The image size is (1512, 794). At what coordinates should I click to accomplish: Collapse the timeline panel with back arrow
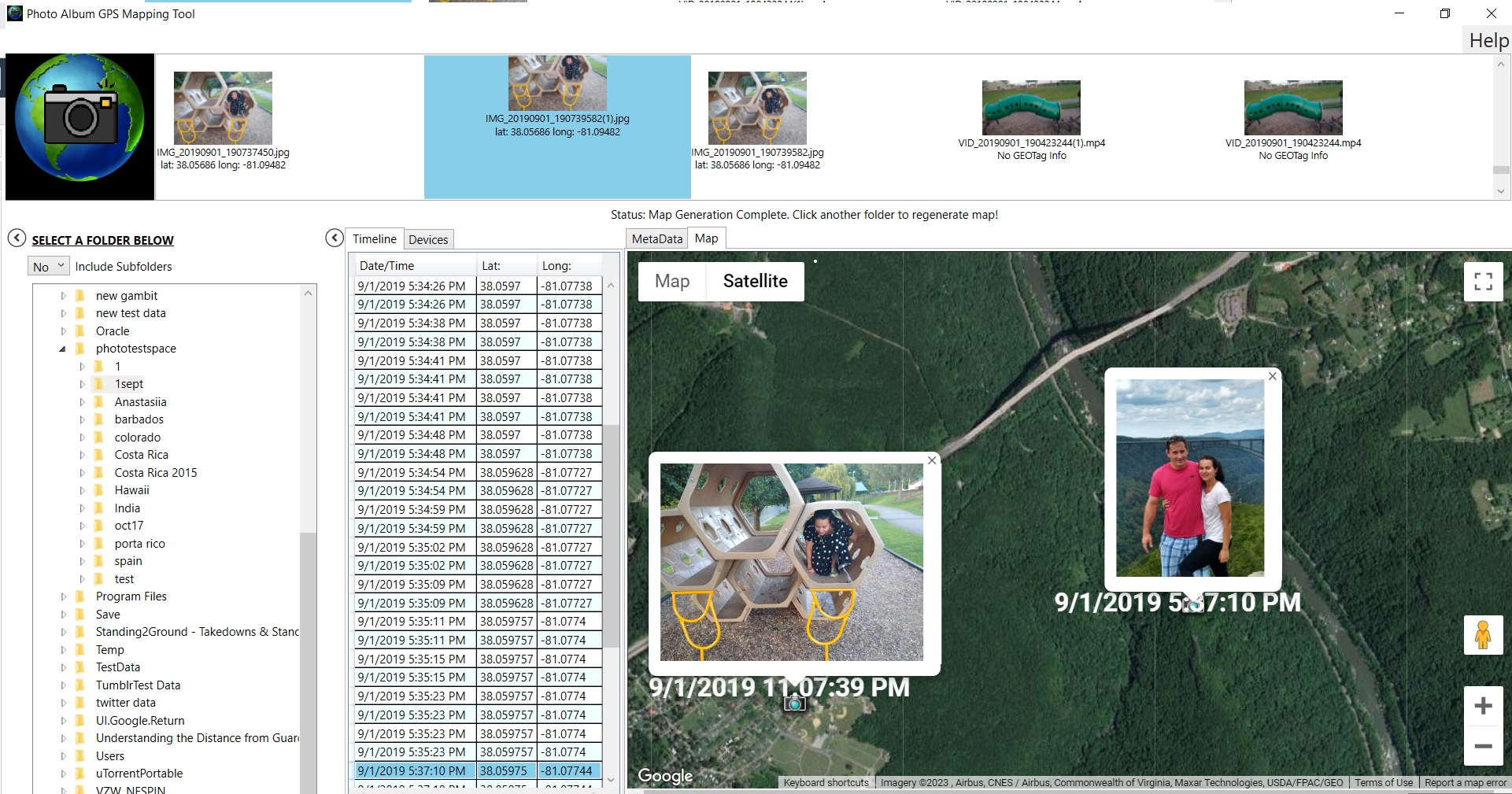(335, 238)
